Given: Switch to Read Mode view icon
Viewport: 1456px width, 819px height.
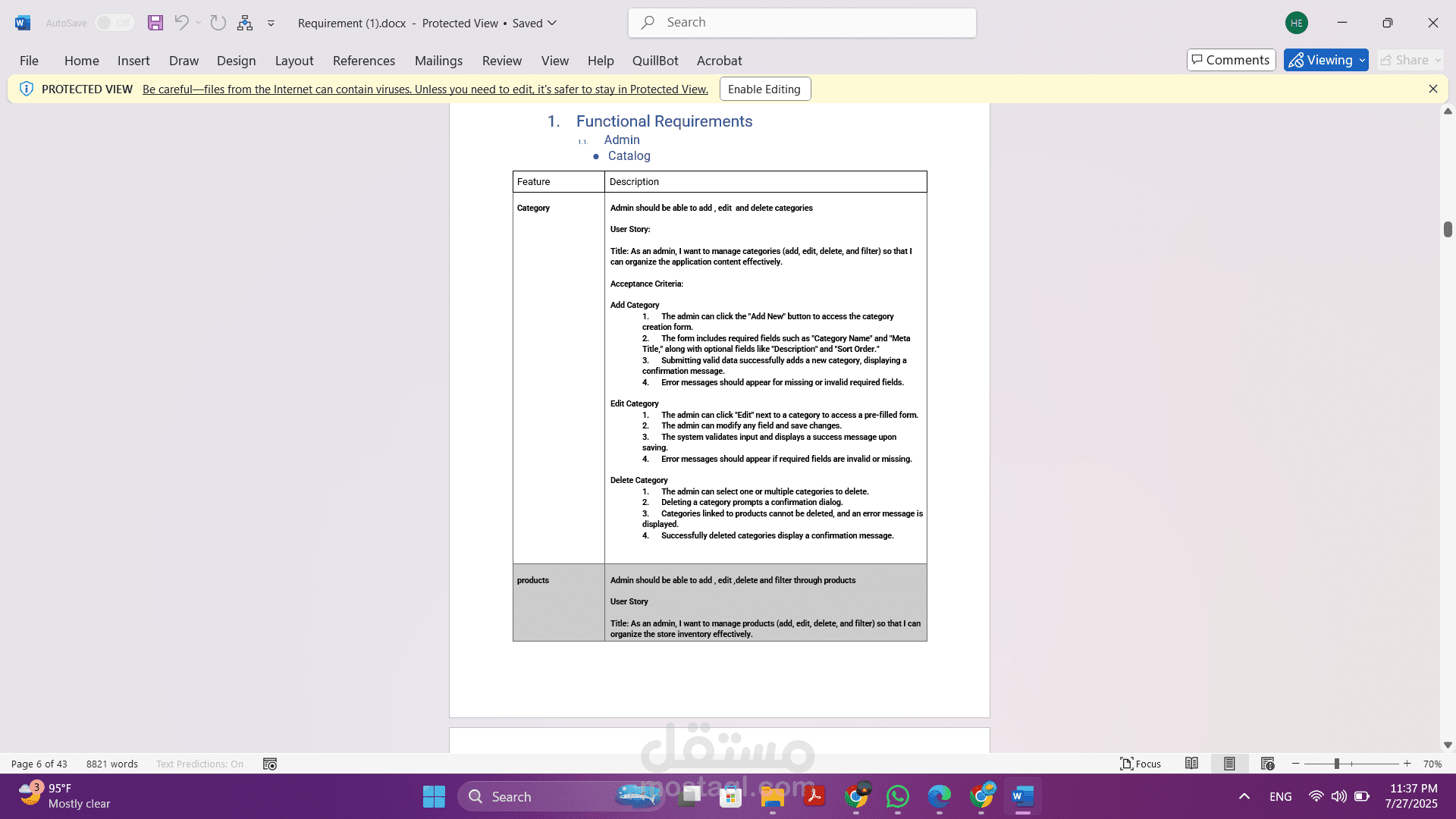Looking at the screenshot, I should tap(1191, 764).
